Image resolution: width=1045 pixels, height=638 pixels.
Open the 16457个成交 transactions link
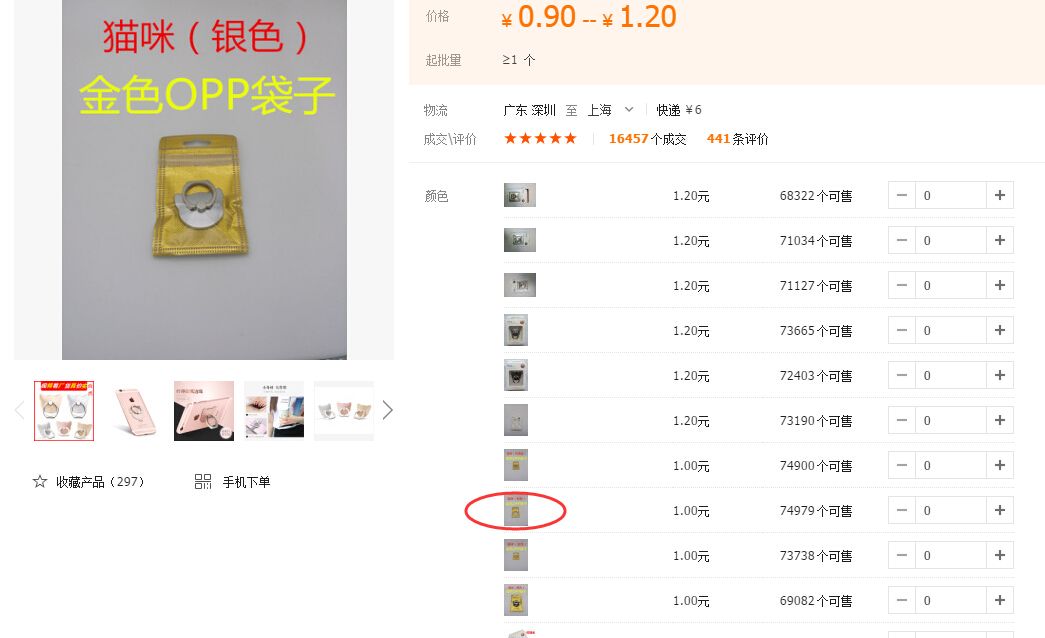tap(647, 139)
